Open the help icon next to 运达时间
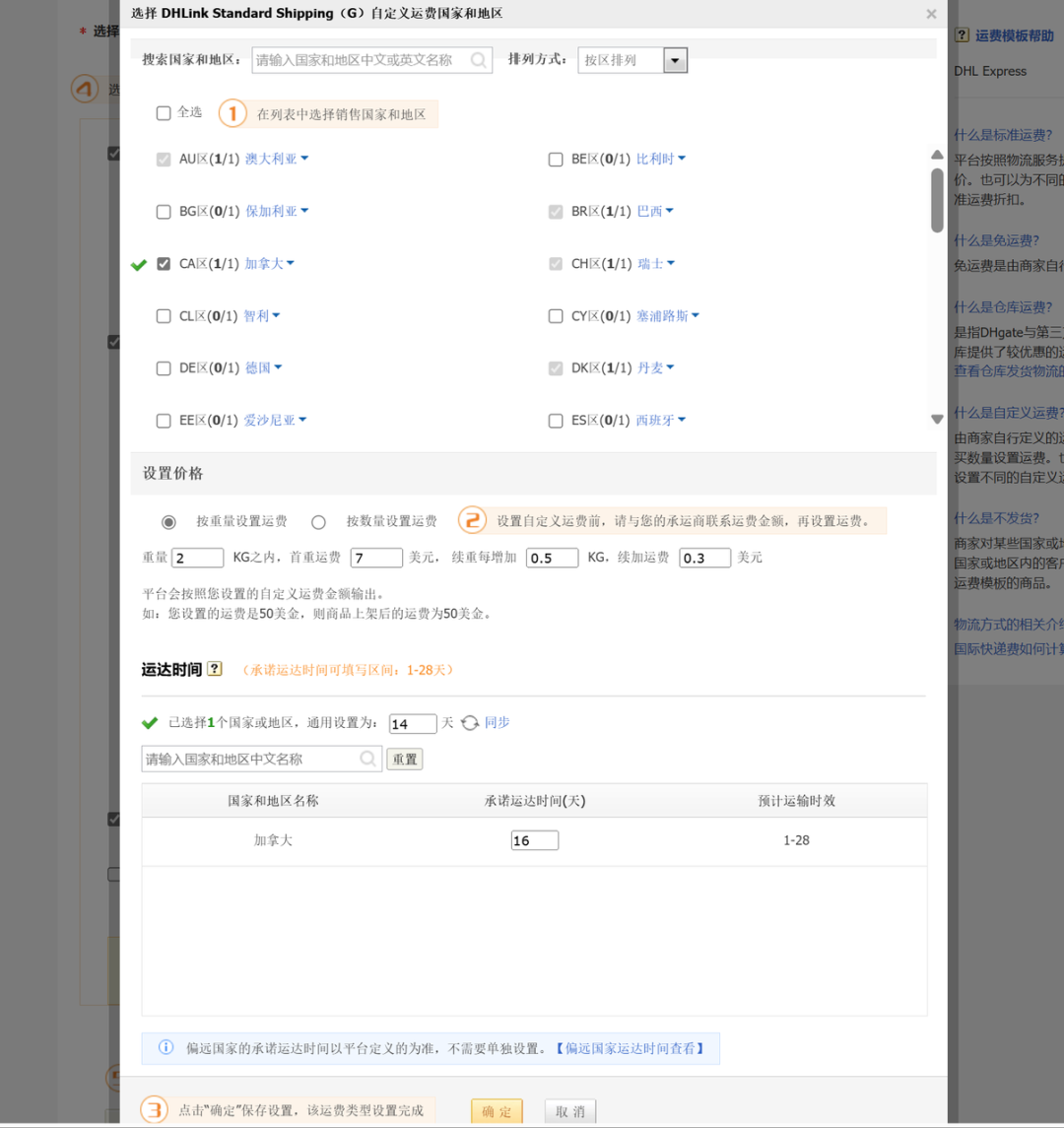The image size is (1064, 1128). point(216,669)
